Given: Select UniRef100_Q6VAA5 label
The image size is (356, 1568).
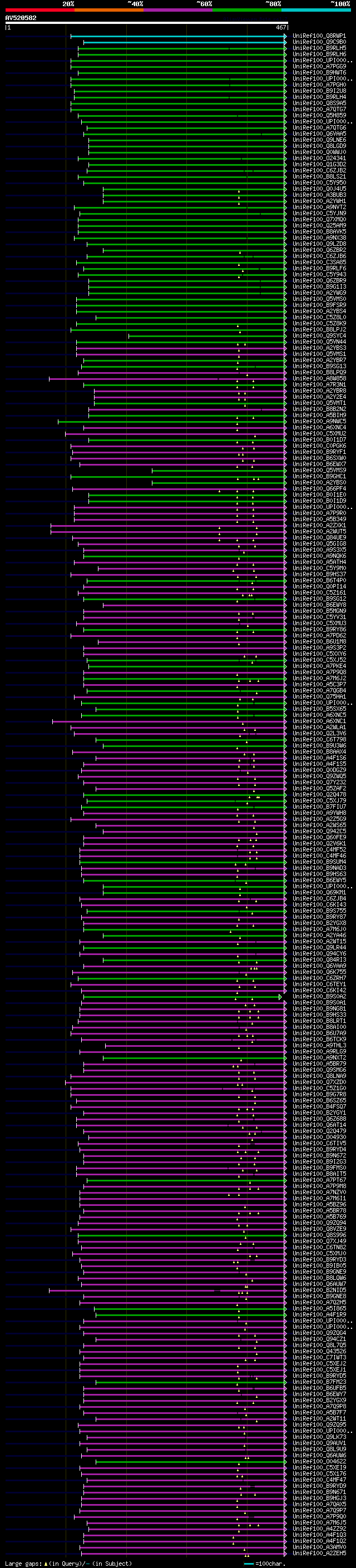Looking at the screenshot, I should pyautogui.click(x=319, y=134).
